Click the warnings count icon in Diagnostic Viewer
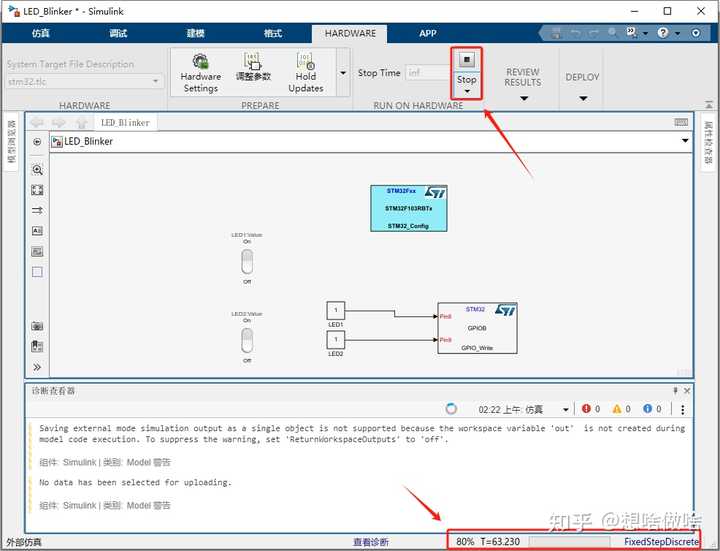This screenshot has height=551, width=720. pyautogui.click(x=617, y=409)
